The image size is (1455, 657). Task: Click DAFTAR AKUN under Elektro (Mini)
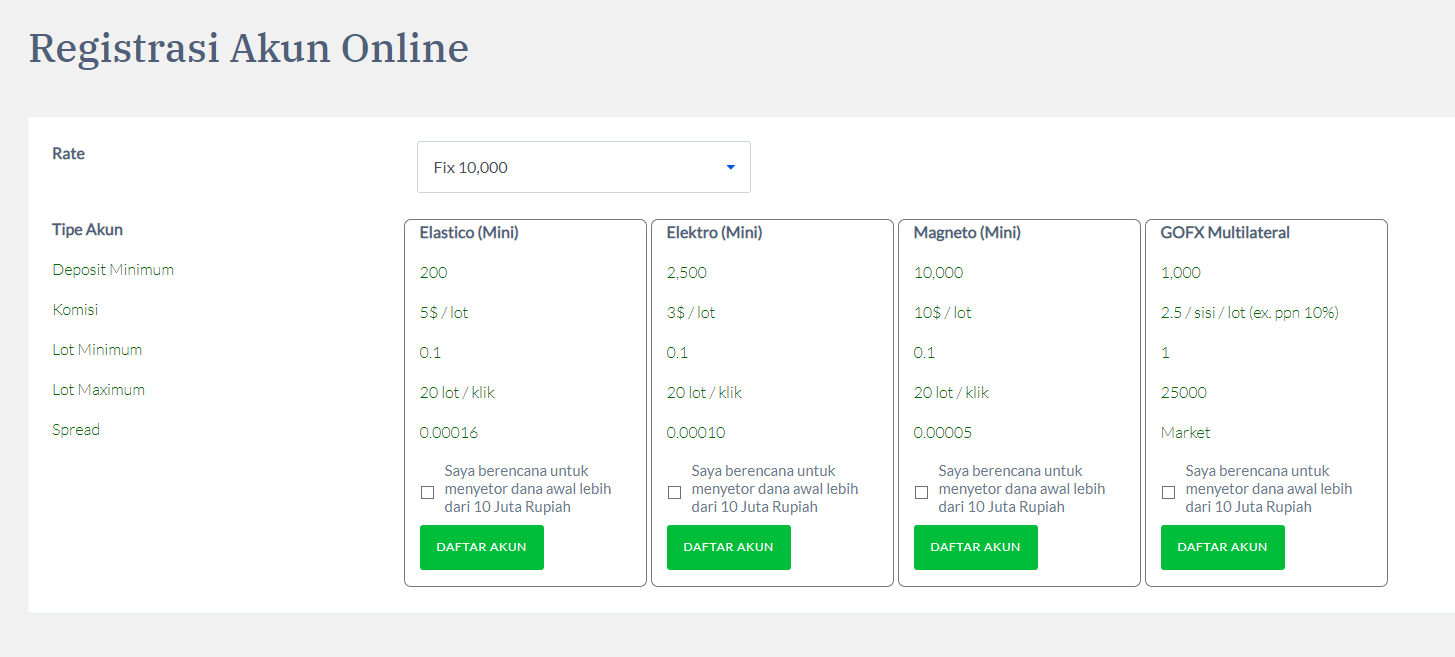coord(728,547)
